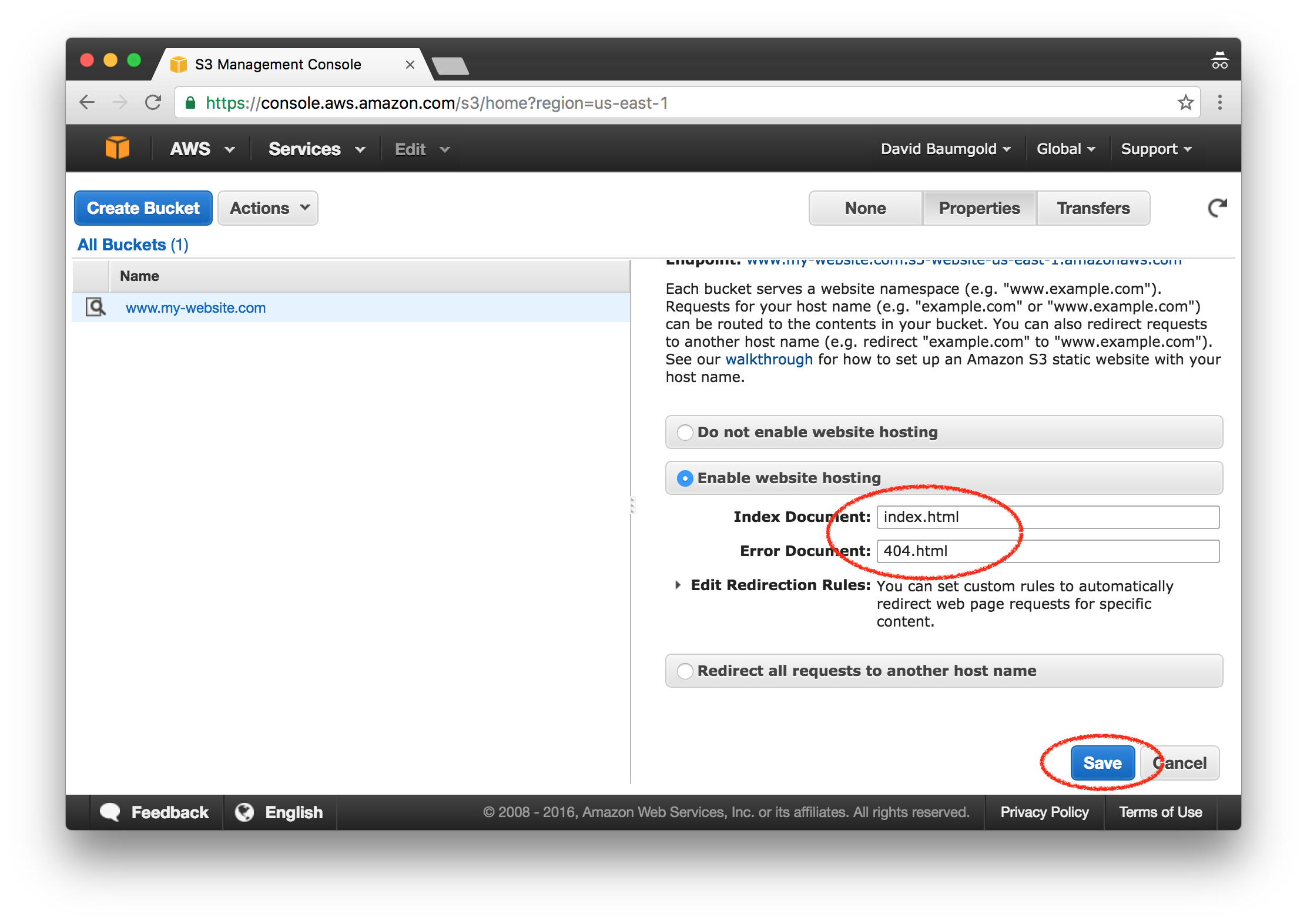Open the www.my-website.com bucket
Viewport: 1307px width, 924px height.
(x=196, y=307)
